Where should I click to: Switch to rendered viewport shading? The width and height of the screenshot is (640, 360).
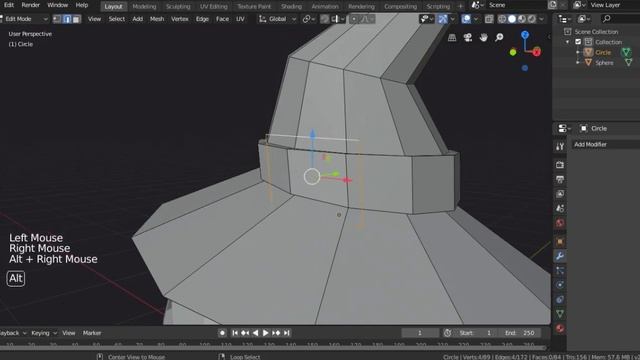[x=531, y=19]
